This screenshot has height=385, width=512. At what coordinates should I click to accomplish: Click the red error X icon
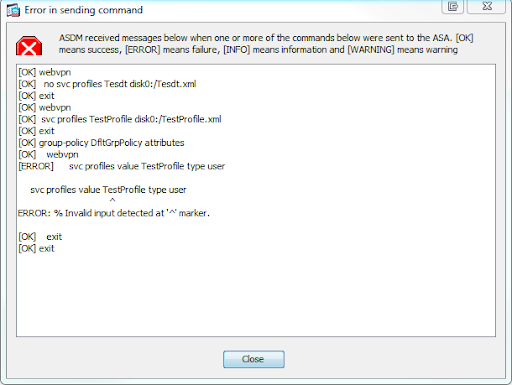(29, 46)
